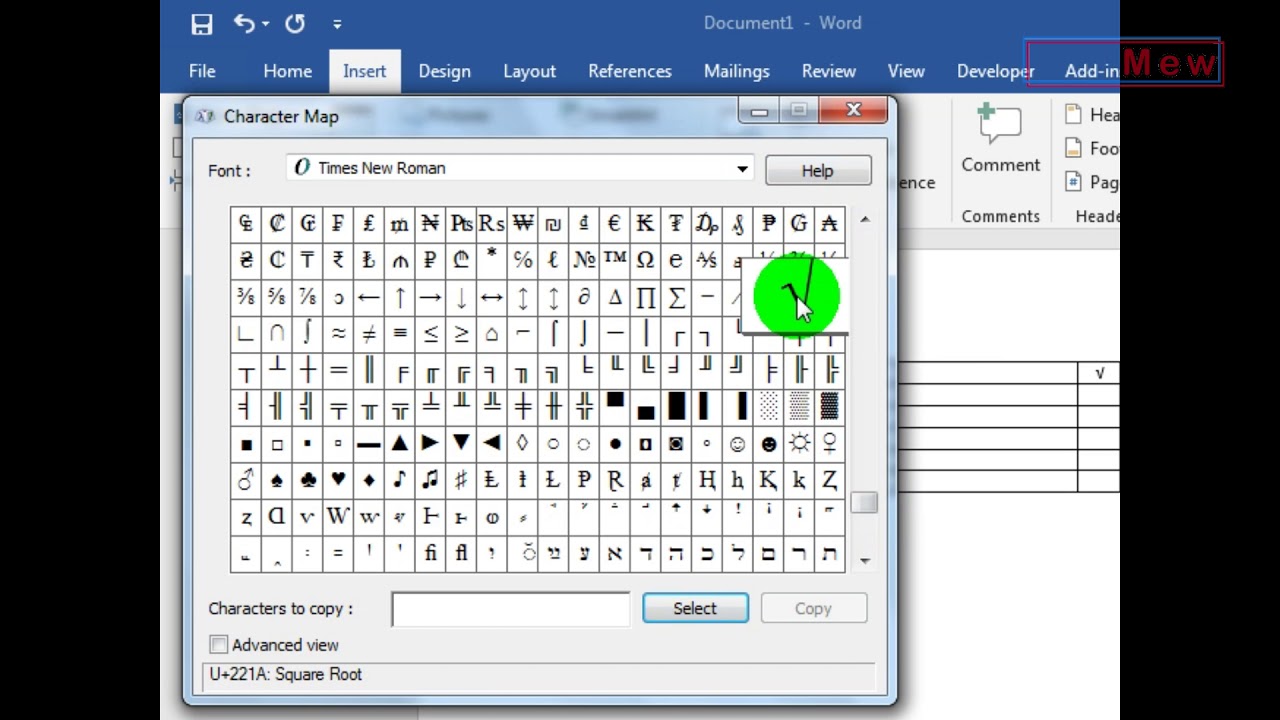Click the table cell containing √ in Word
Screen dimensions: 1280x720
pyautogui.click(x=1098, y=373)
